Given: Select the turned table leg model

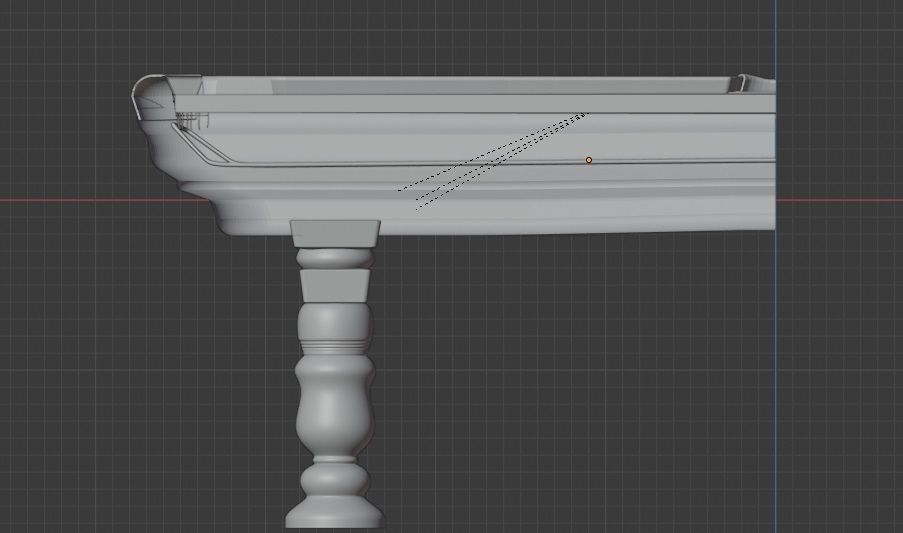Looking at the screenshot, I should 335,374.
